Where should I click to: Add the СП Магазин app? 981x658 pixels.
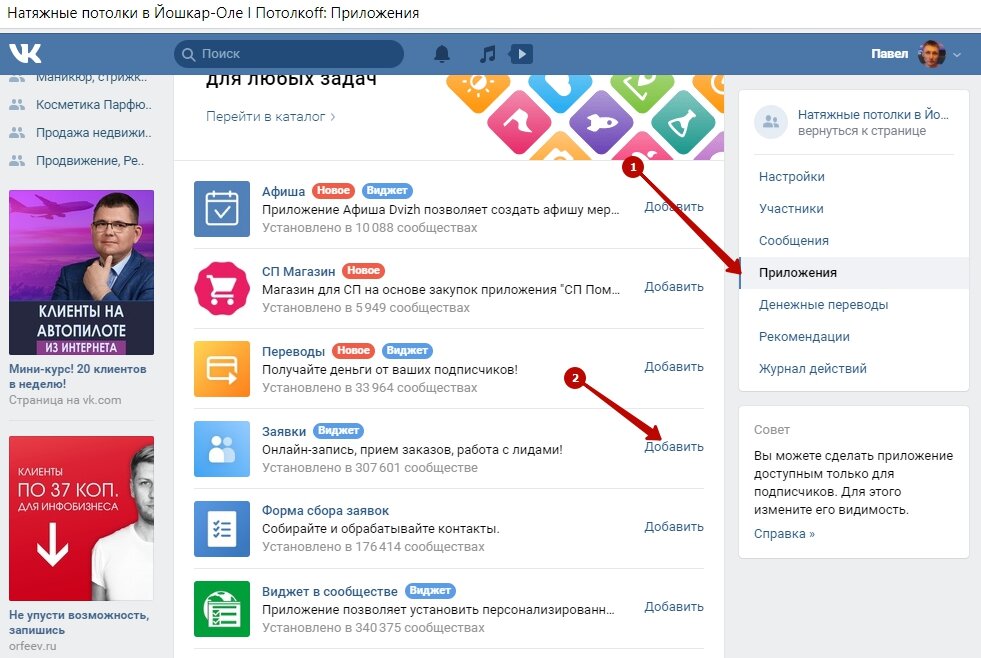tap(674, 286)
